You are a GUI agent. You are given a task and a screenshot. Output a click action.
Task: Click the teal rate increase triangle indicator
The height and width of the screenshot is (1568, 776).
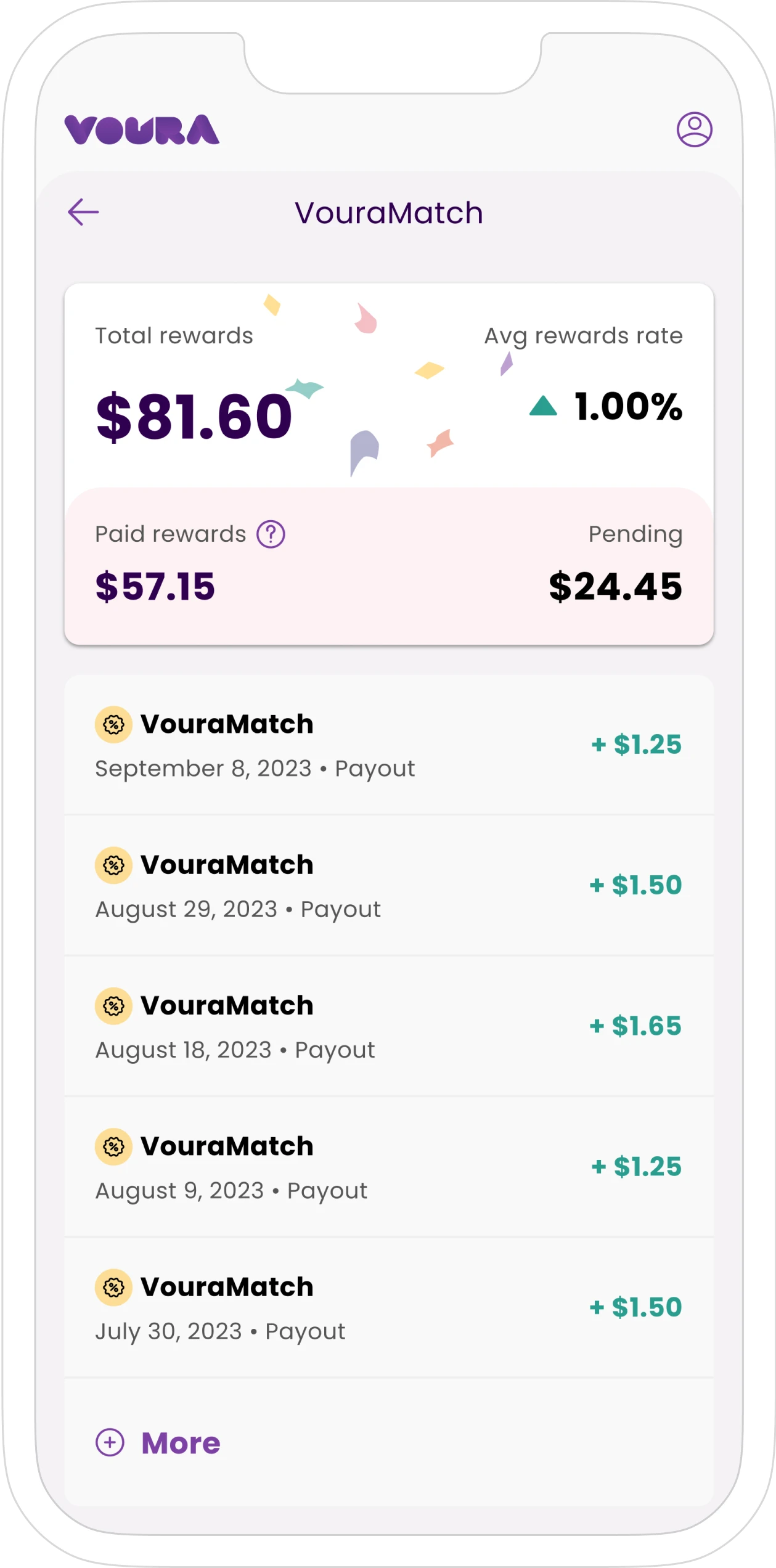point(542,406)
